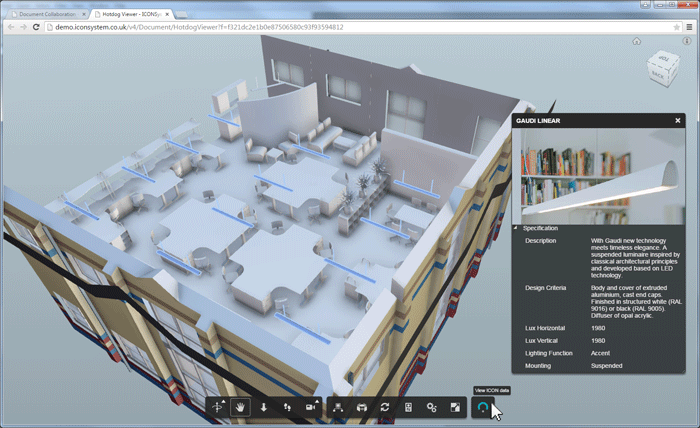Screen dimensions: 700x428
Task: Switch to the Document Collaboration tab
Action: tap(45, 14)
